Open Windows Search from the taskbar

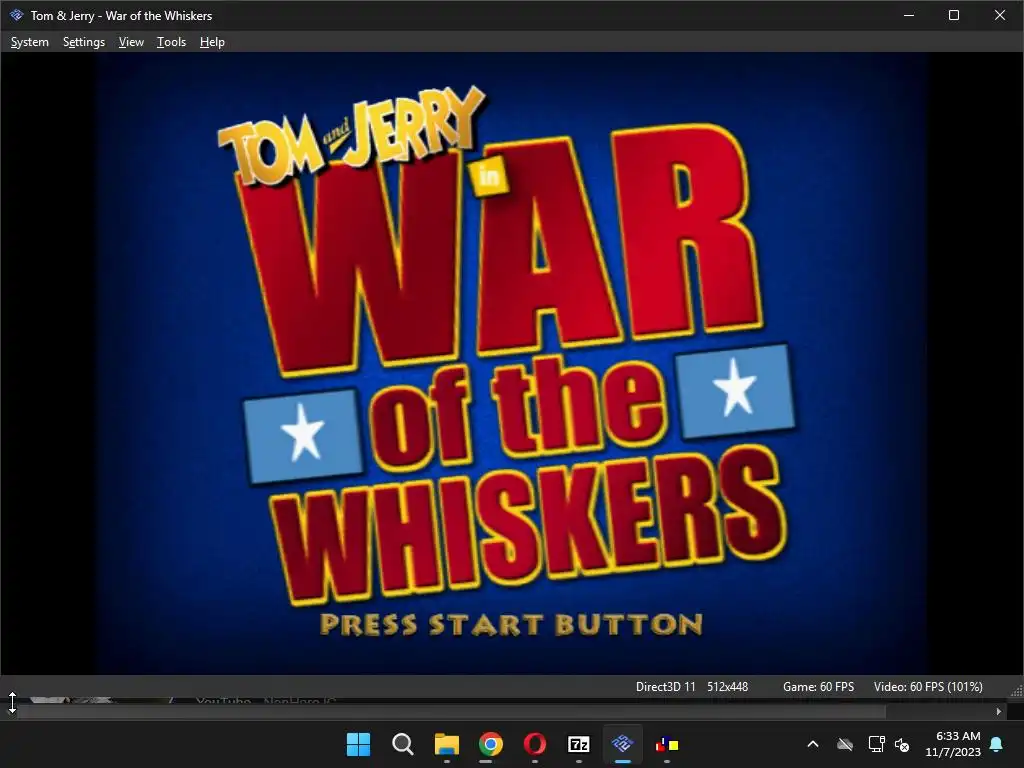[402, 744]
